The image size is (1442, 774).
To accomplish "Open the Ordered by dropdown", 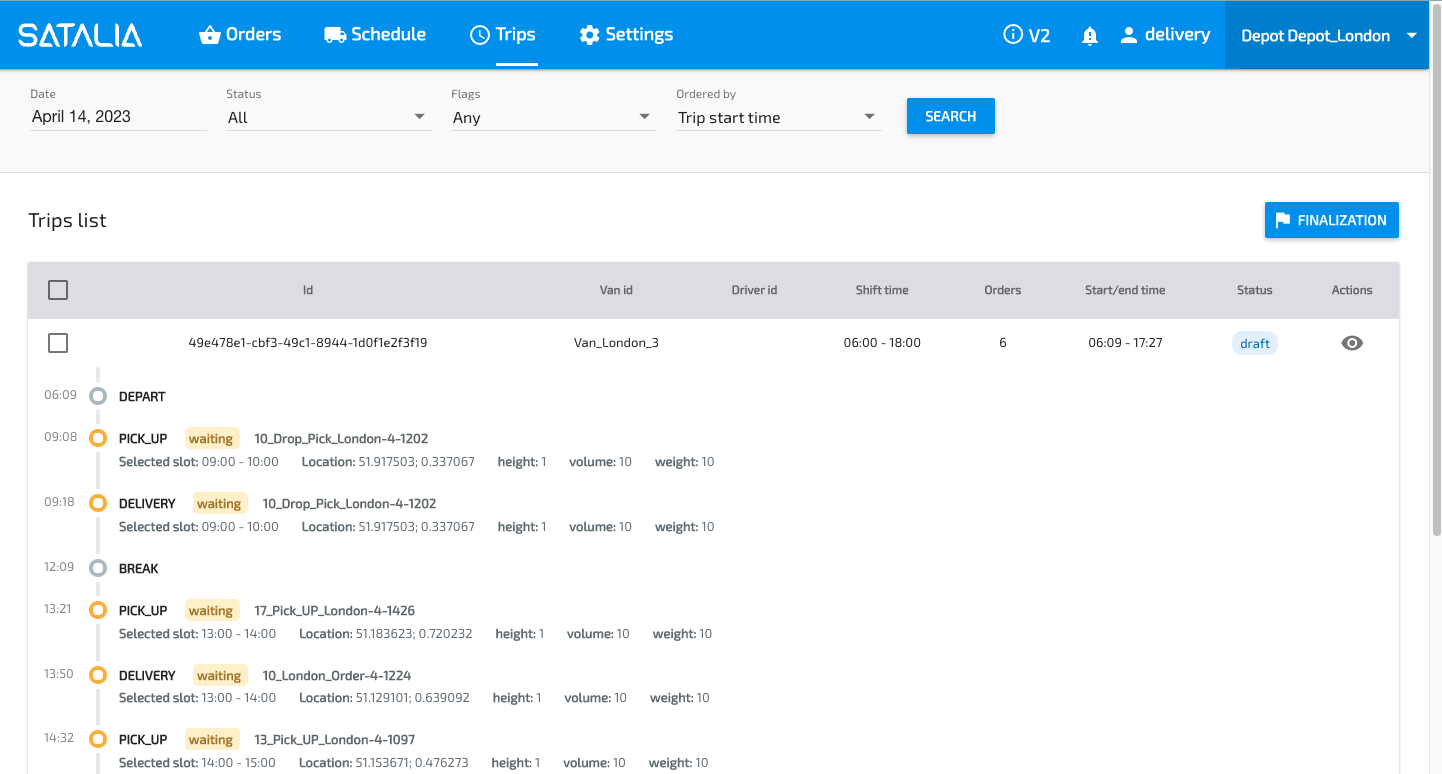I will pos(778,117).
